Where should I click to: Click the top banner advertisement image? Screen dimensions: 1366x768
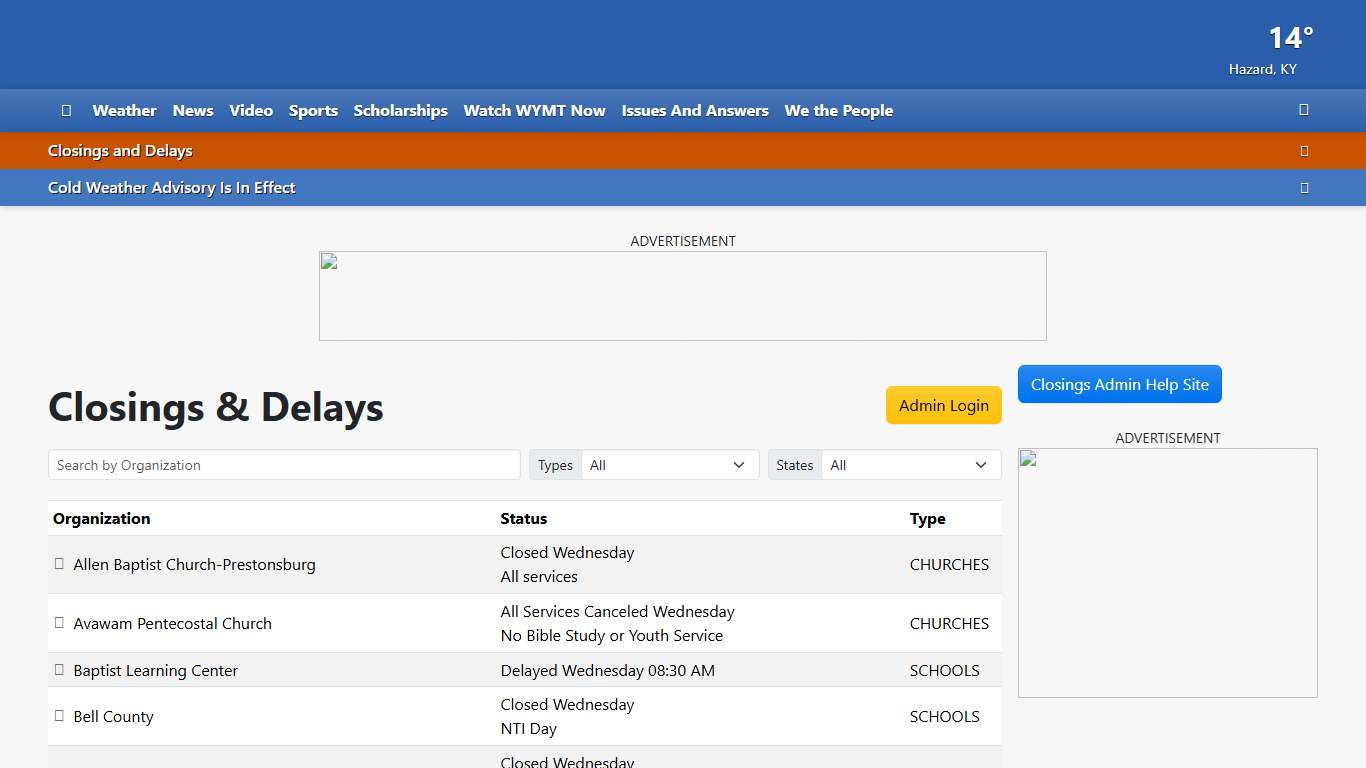coord(682,296)
